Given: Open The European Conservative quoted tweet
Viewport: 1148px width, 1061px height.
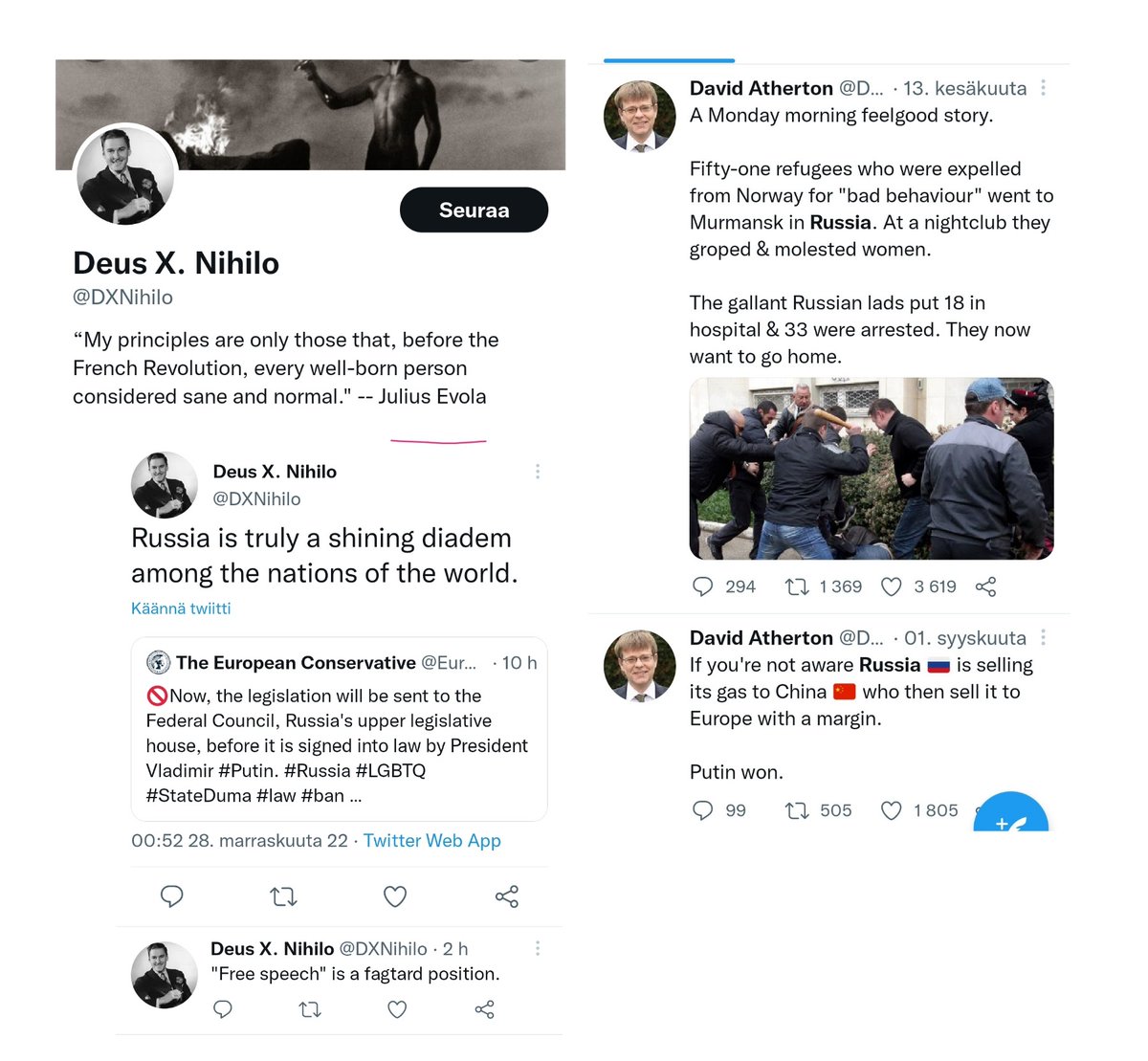Looking at the screenshot, I should click(x=340, y=729).
